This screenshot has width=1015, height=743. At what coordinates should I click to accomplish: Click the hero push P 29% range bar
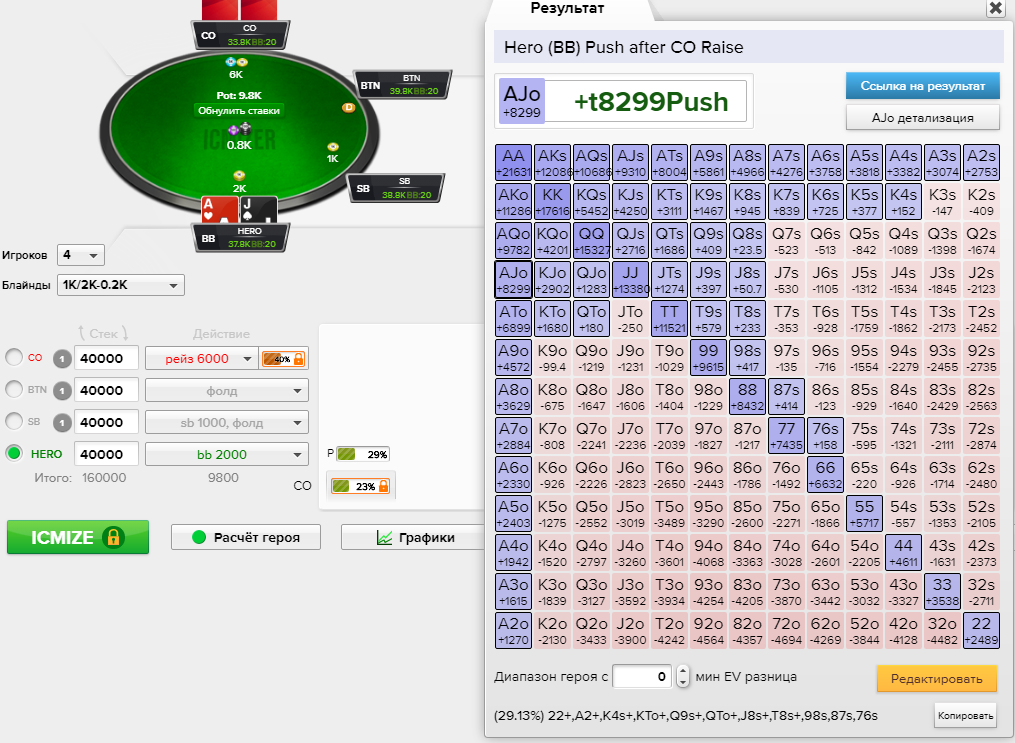coord(362,454)
